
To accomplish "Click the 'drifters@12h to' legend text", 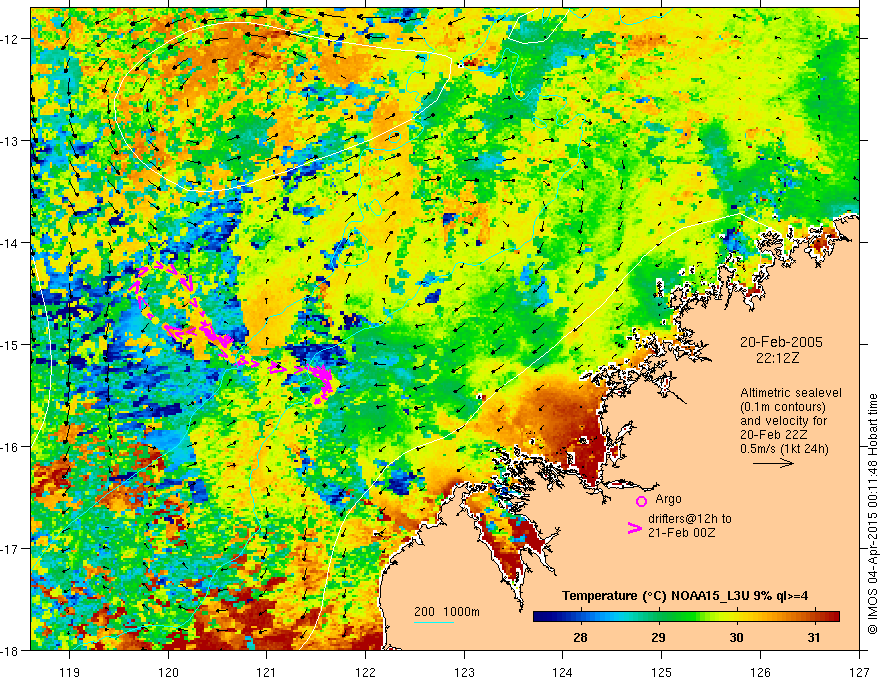I will (690, 519).
